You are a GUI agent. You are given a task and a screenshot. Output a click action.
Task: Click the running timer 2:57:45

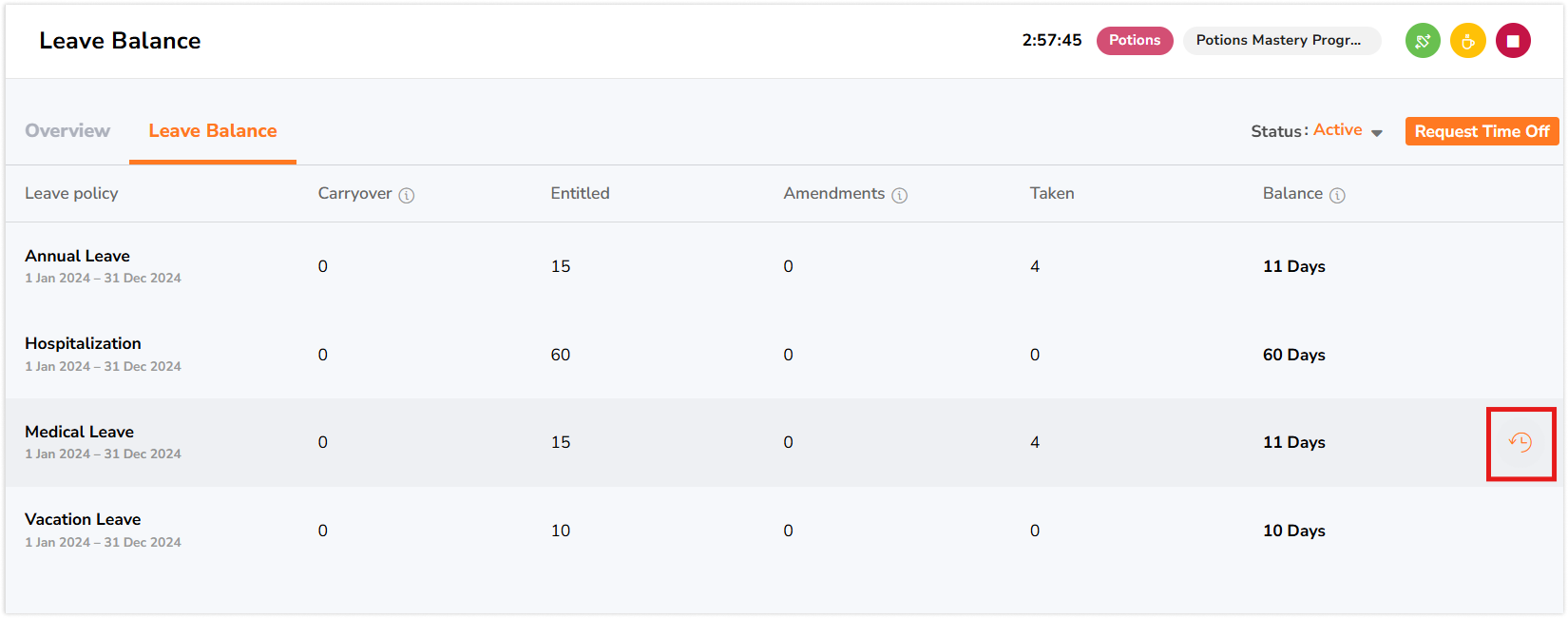(x=1052, y=41)
